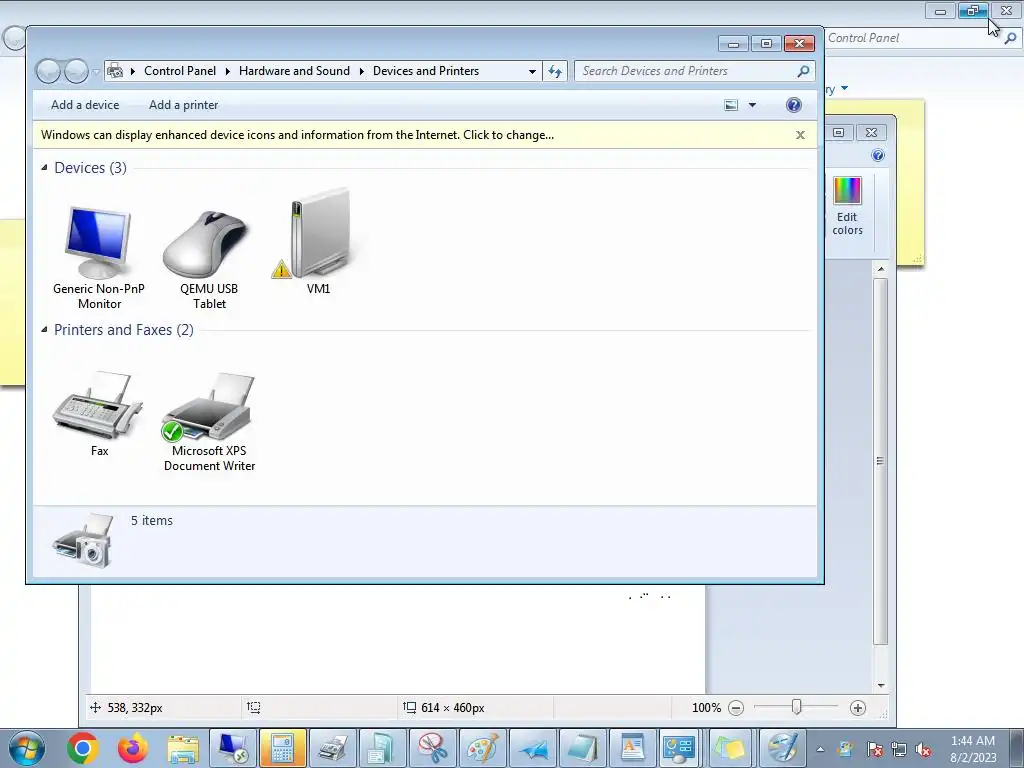Image resolution: width=1024 pixels, height=768 pixels.
Task: Dismiss the yellow information bar
Action: point(800,135)
